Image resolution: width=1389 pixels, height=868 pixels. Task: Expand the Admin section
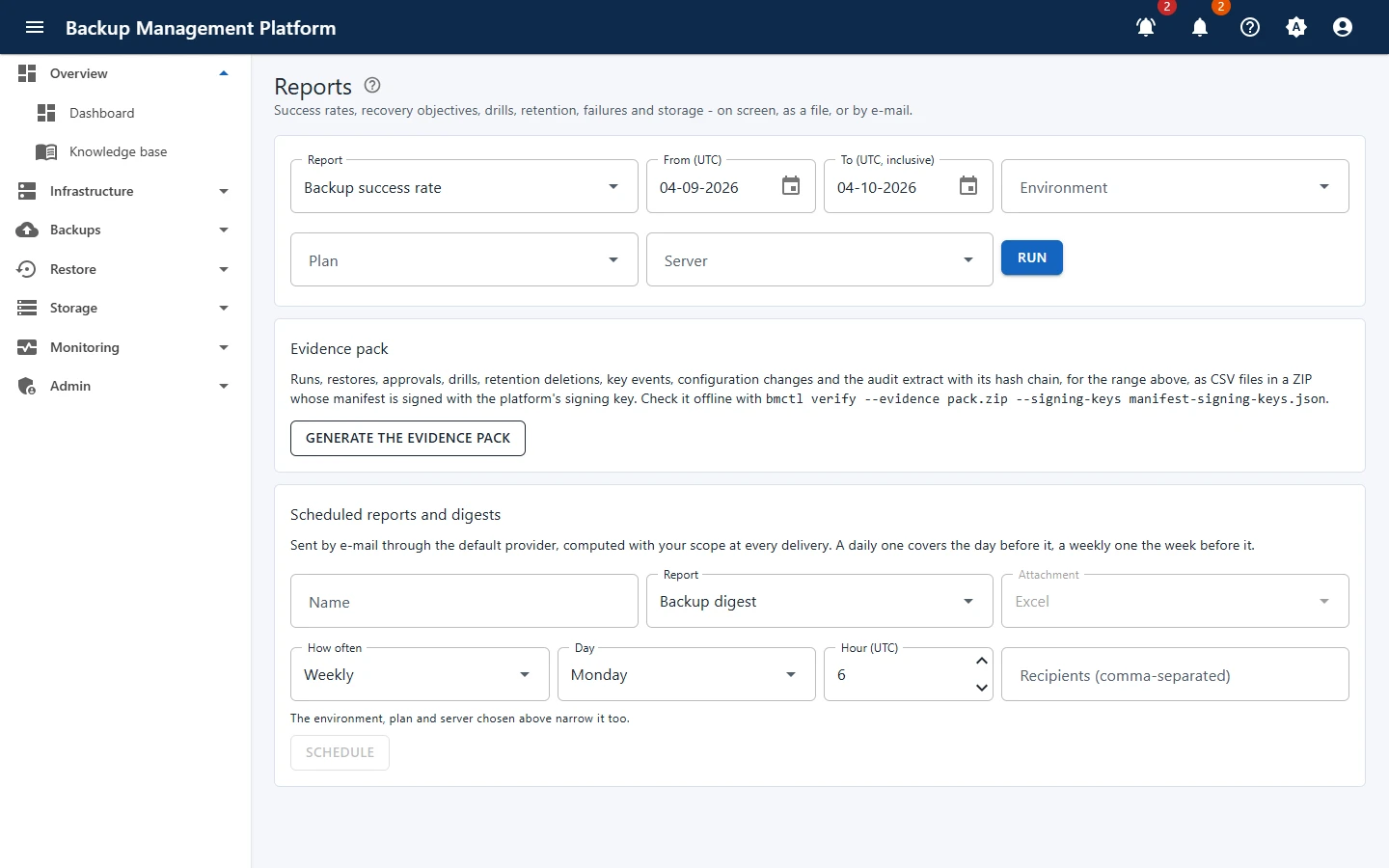tap(224, 386)
